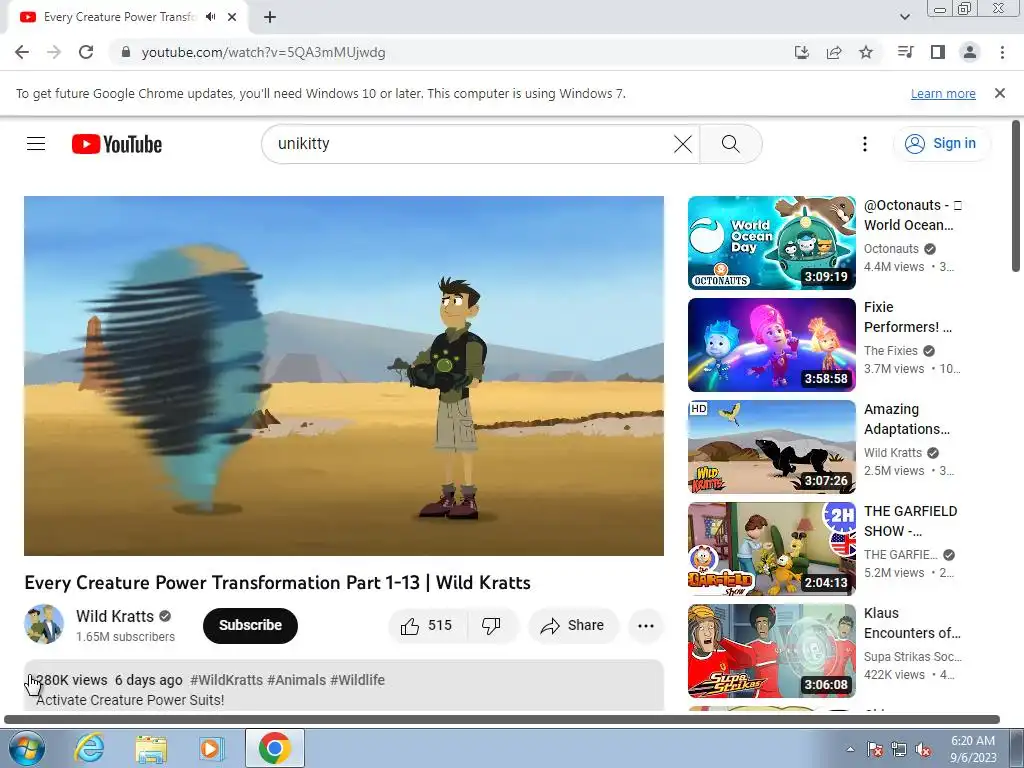Like the video with 515 likes

428,626
